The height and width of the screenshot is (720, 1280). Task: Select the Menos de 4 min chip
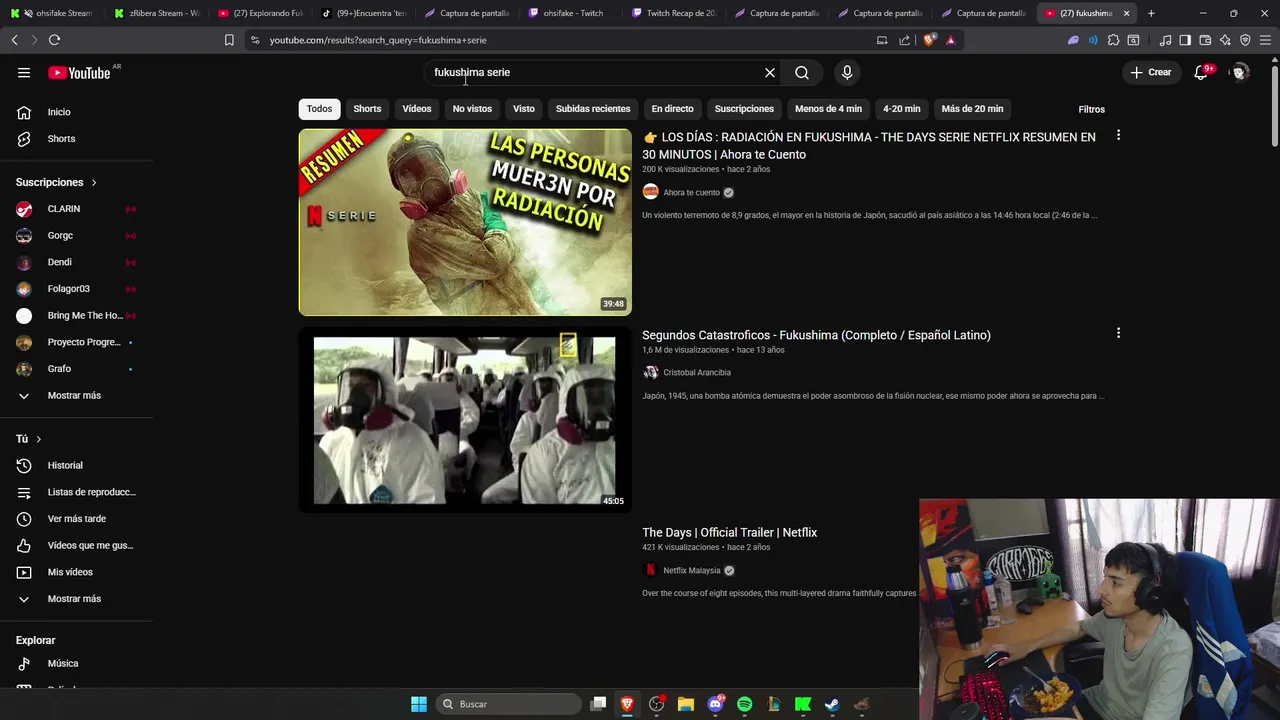[828, 109]
